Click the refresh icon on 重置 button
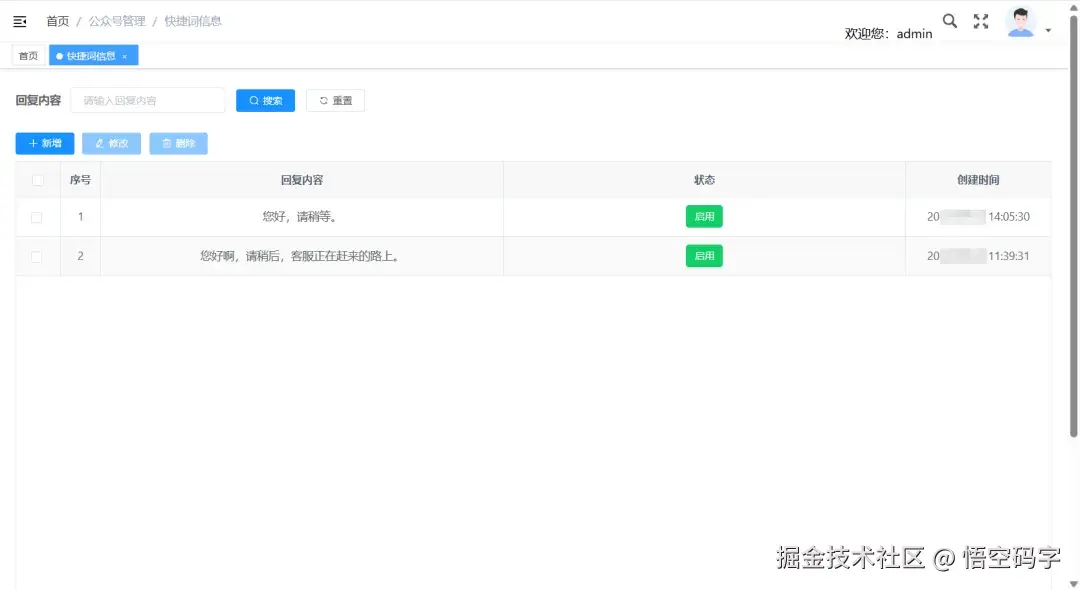Image resolution: width=1080 pixels, height=590 pixels. click(x=321, y=100)
